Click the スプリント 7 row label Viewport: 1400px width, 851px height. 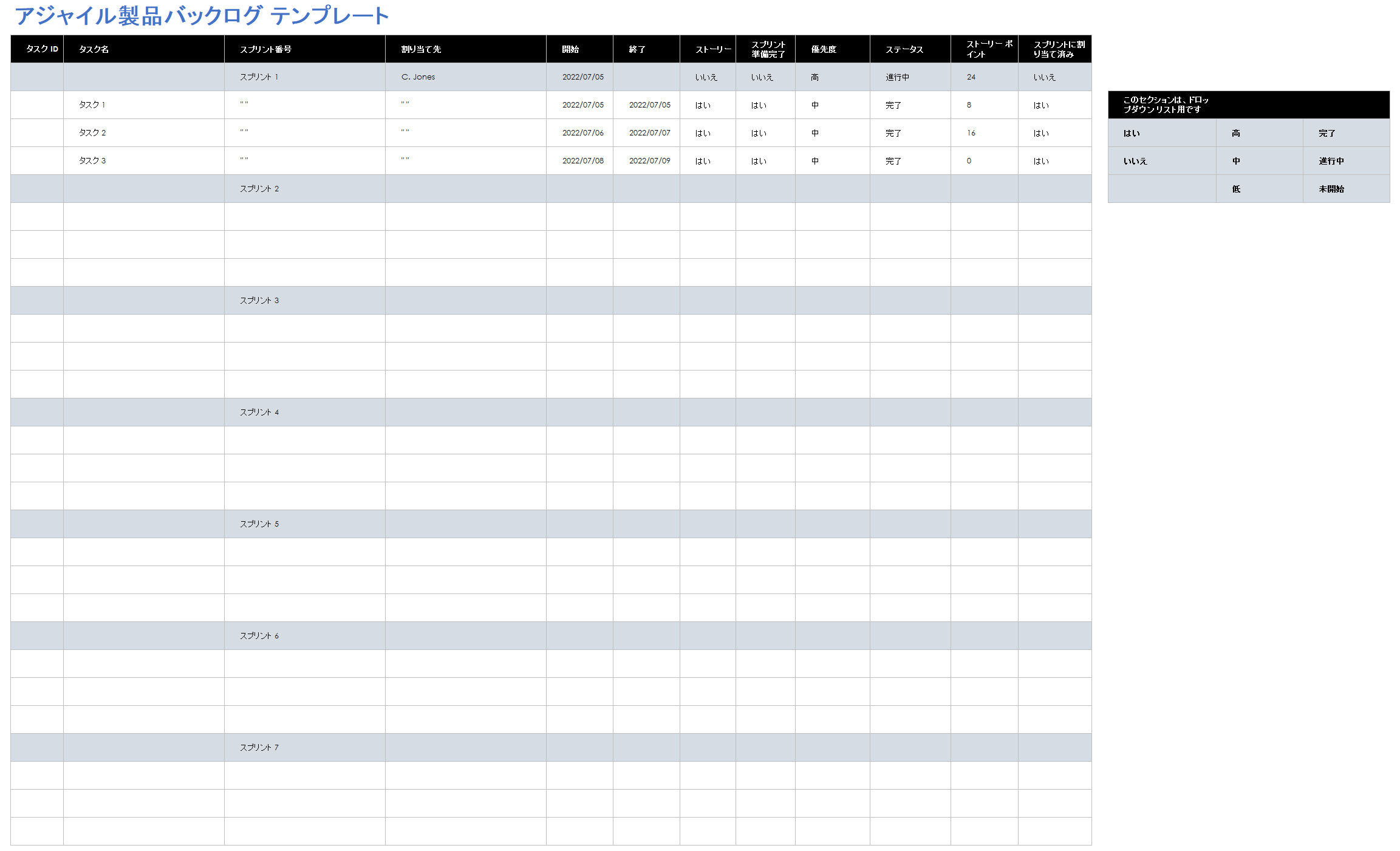305,748
